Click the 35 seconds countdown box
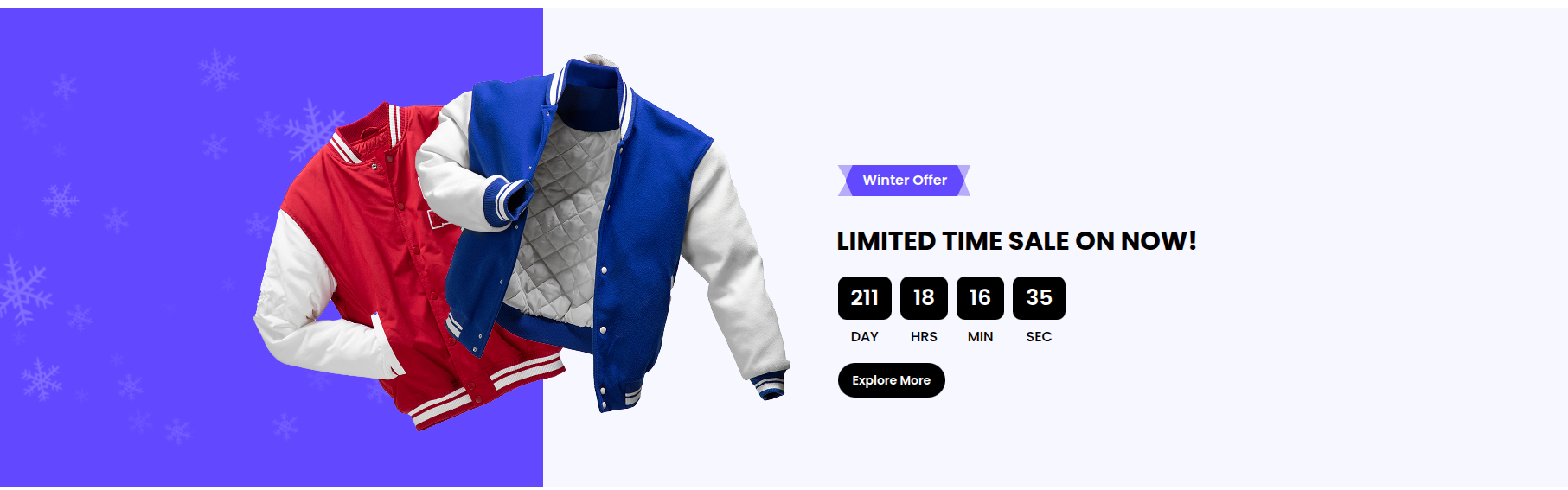1568x490 pixels. (x=1039, y=298)
